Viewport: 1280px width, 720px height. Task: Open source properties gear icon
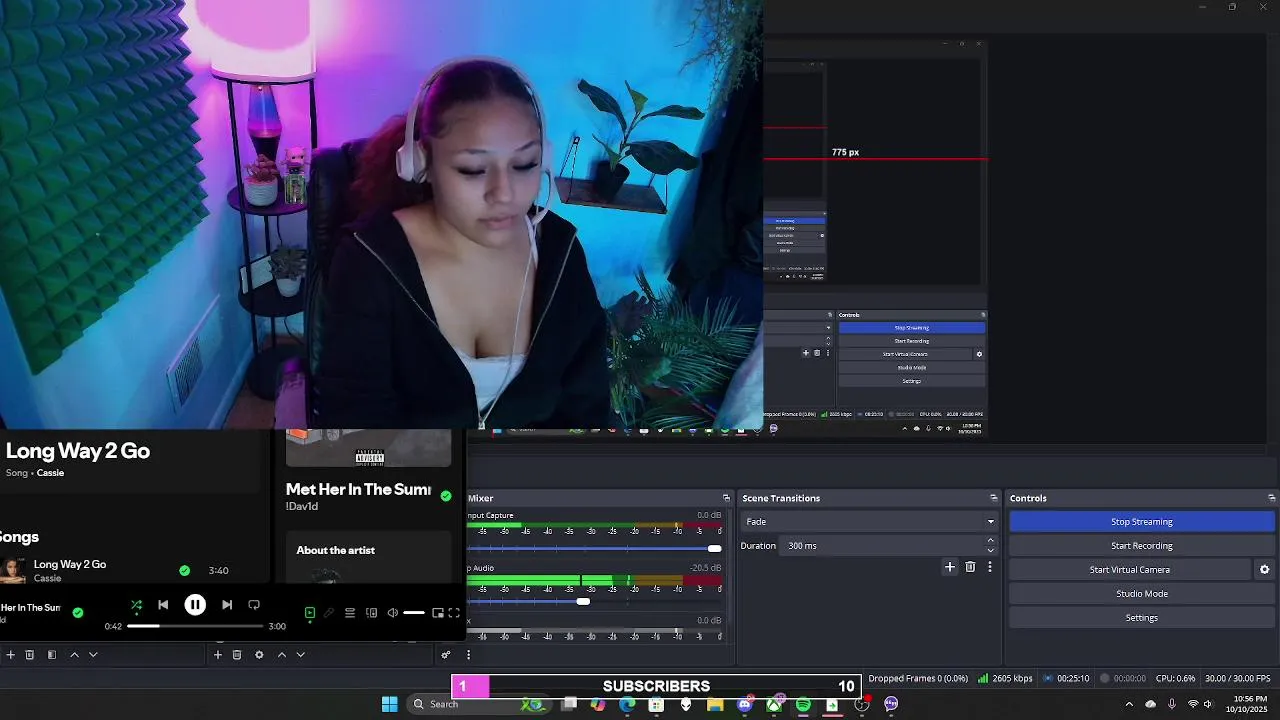tap(259, 655)
